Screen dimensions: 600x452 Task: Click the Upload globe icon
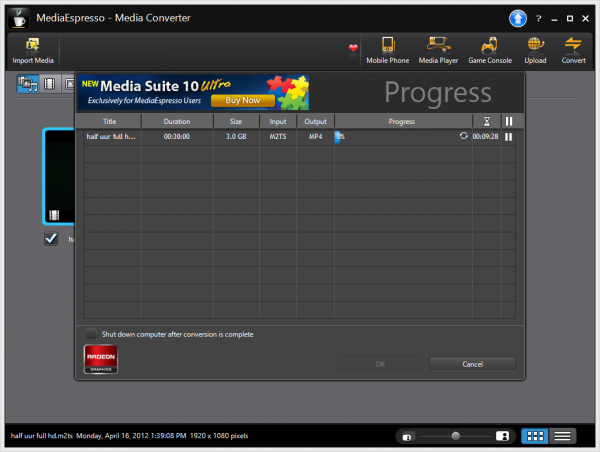(535, 44)
